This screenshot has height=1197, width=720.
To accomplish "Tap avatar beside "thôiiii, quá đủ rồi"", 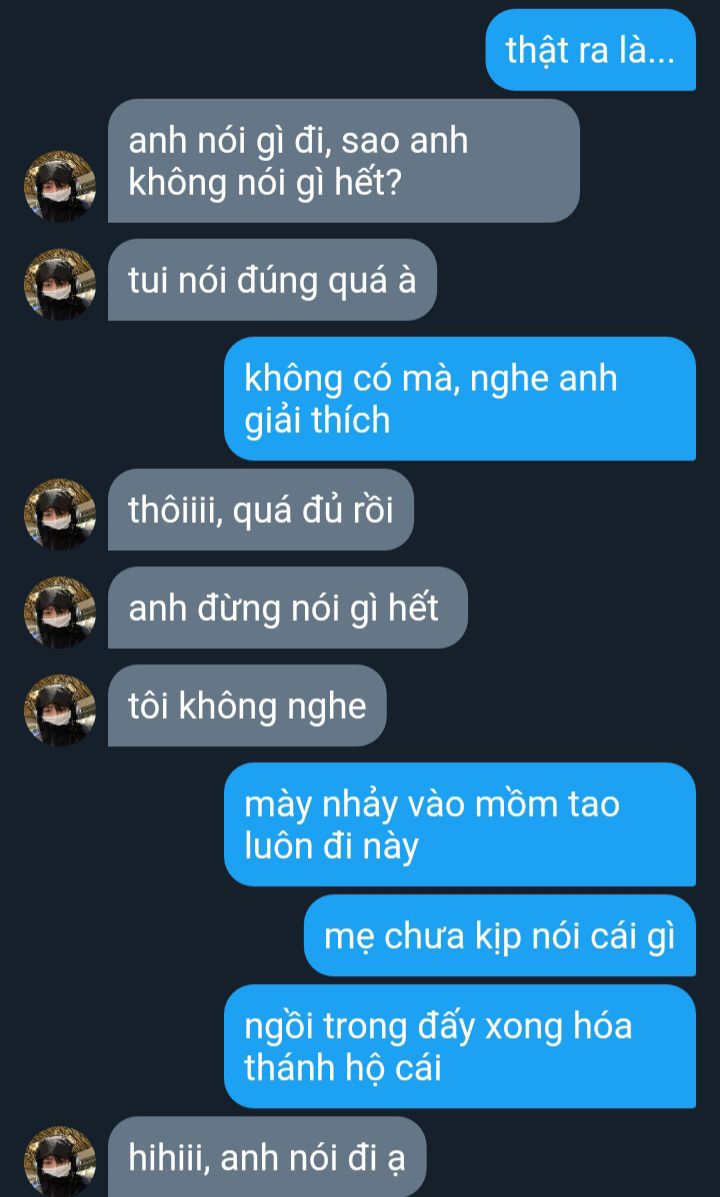I will 60,514.
